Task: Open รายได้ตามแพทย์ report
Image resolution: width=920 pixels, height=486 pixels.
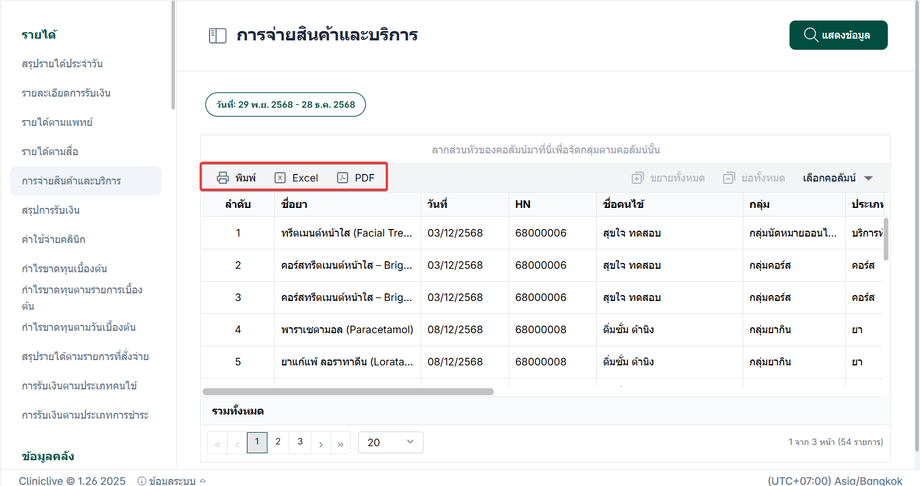Action: pos(57,122)
